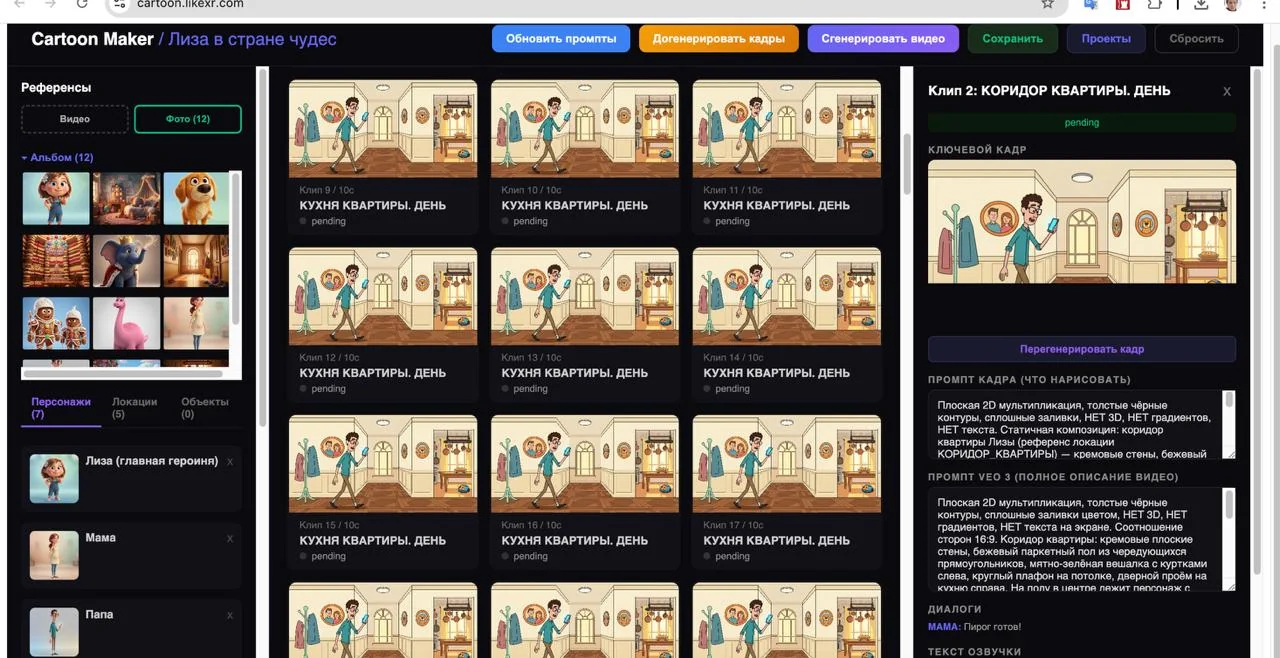This screenshot has height=658, width=1280.
Task: Select Лиза character avatar thumbnail
Action: point(54,478)
